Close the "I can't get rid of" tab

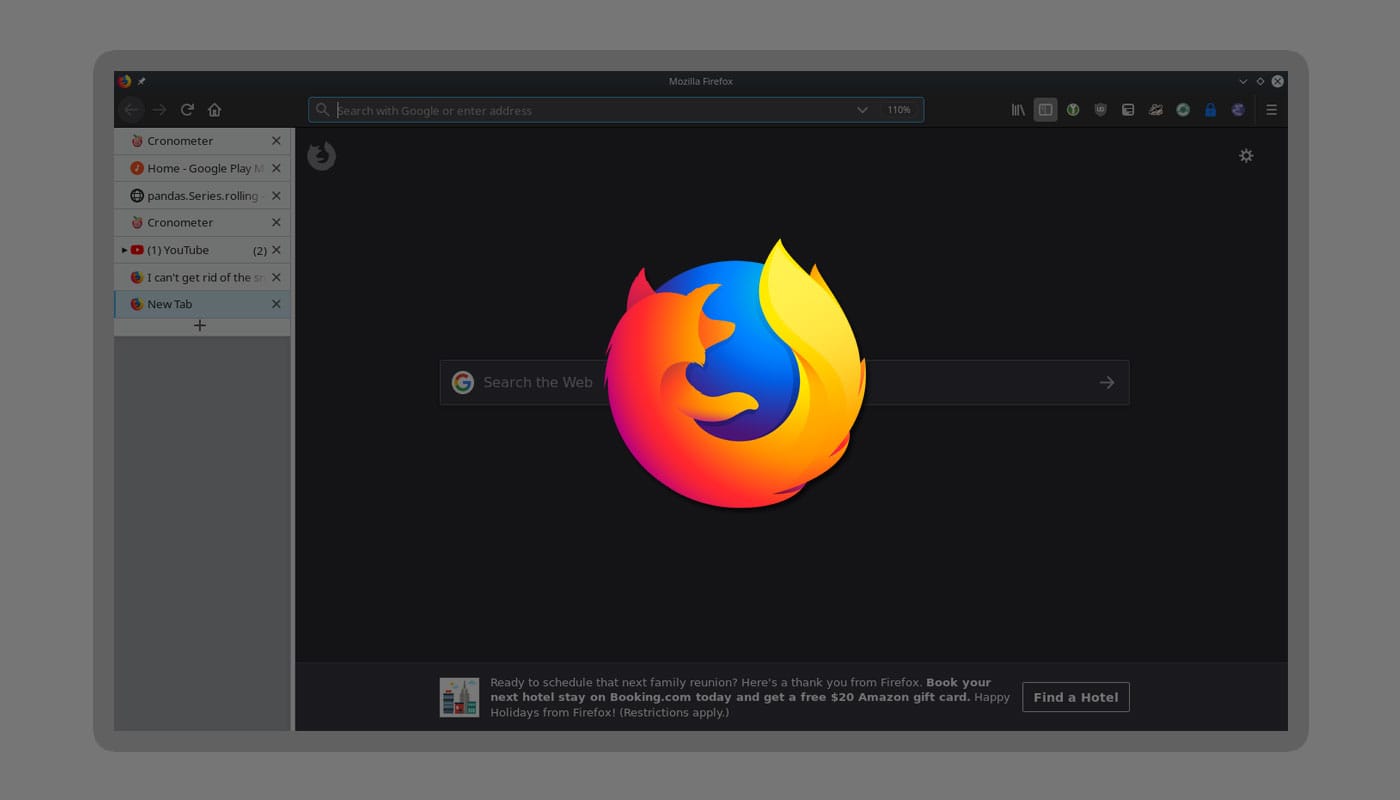[x=276, y=277]
